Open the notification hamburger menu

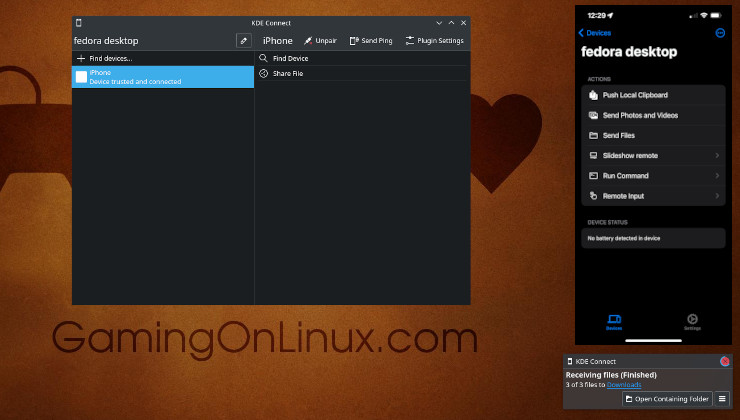pos(722,399)
